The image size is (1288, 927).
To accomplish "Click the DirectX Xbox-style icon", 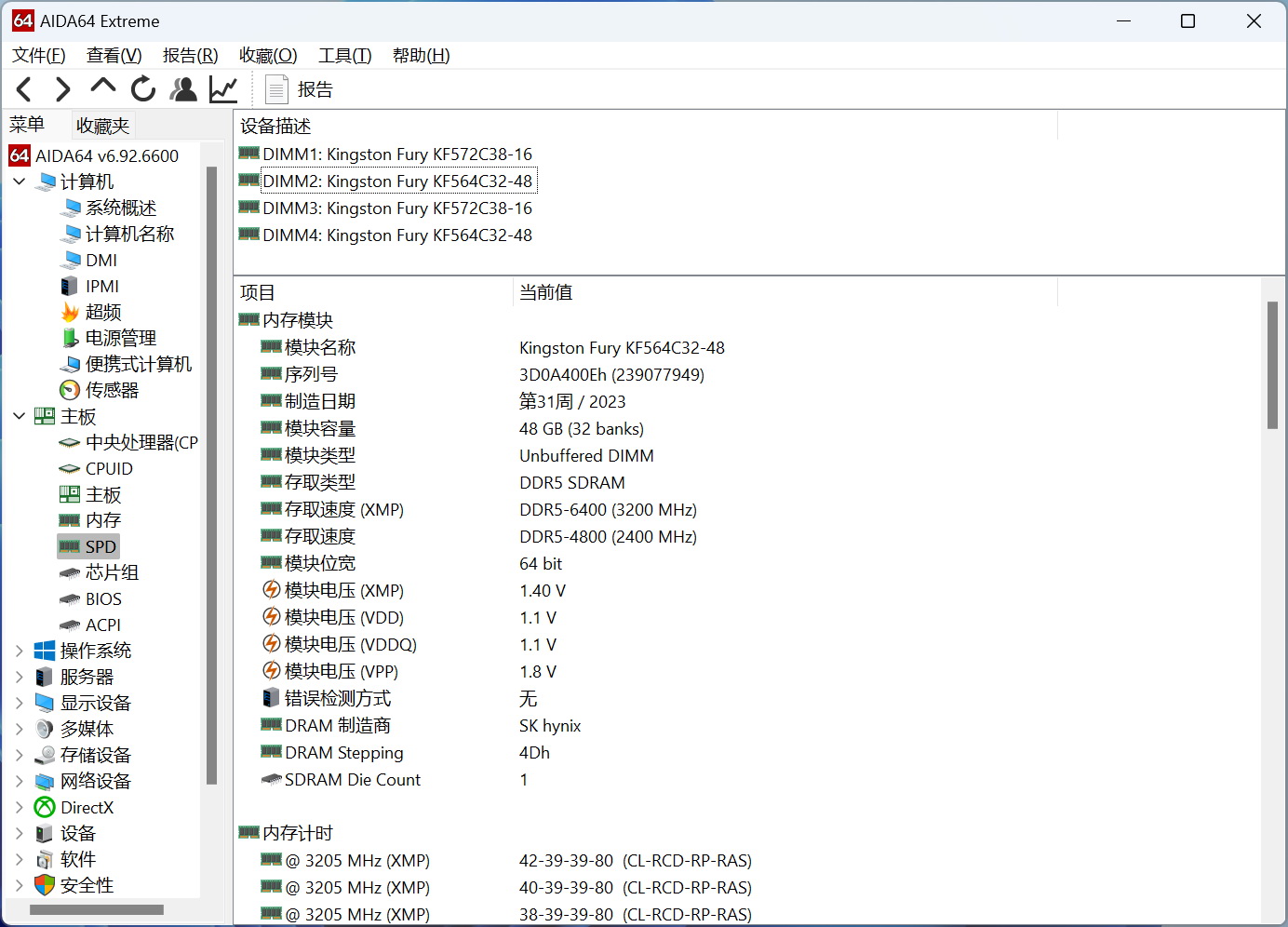I will click(45, 807).
